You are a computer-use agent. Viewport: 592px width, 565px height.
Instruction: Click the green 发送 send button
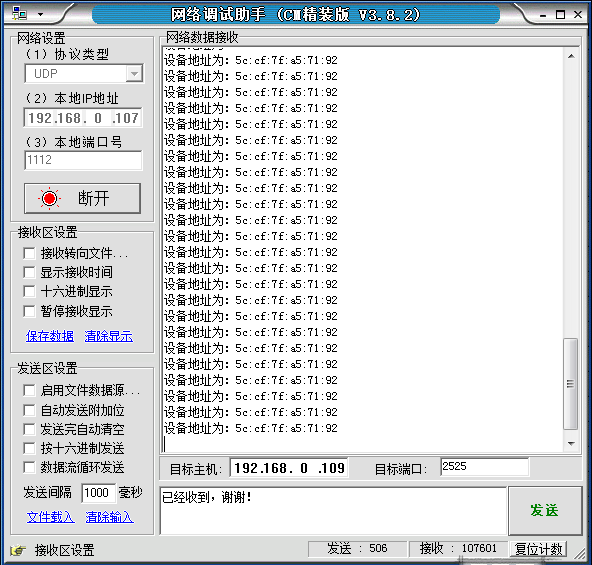click(x=545, y=511)
